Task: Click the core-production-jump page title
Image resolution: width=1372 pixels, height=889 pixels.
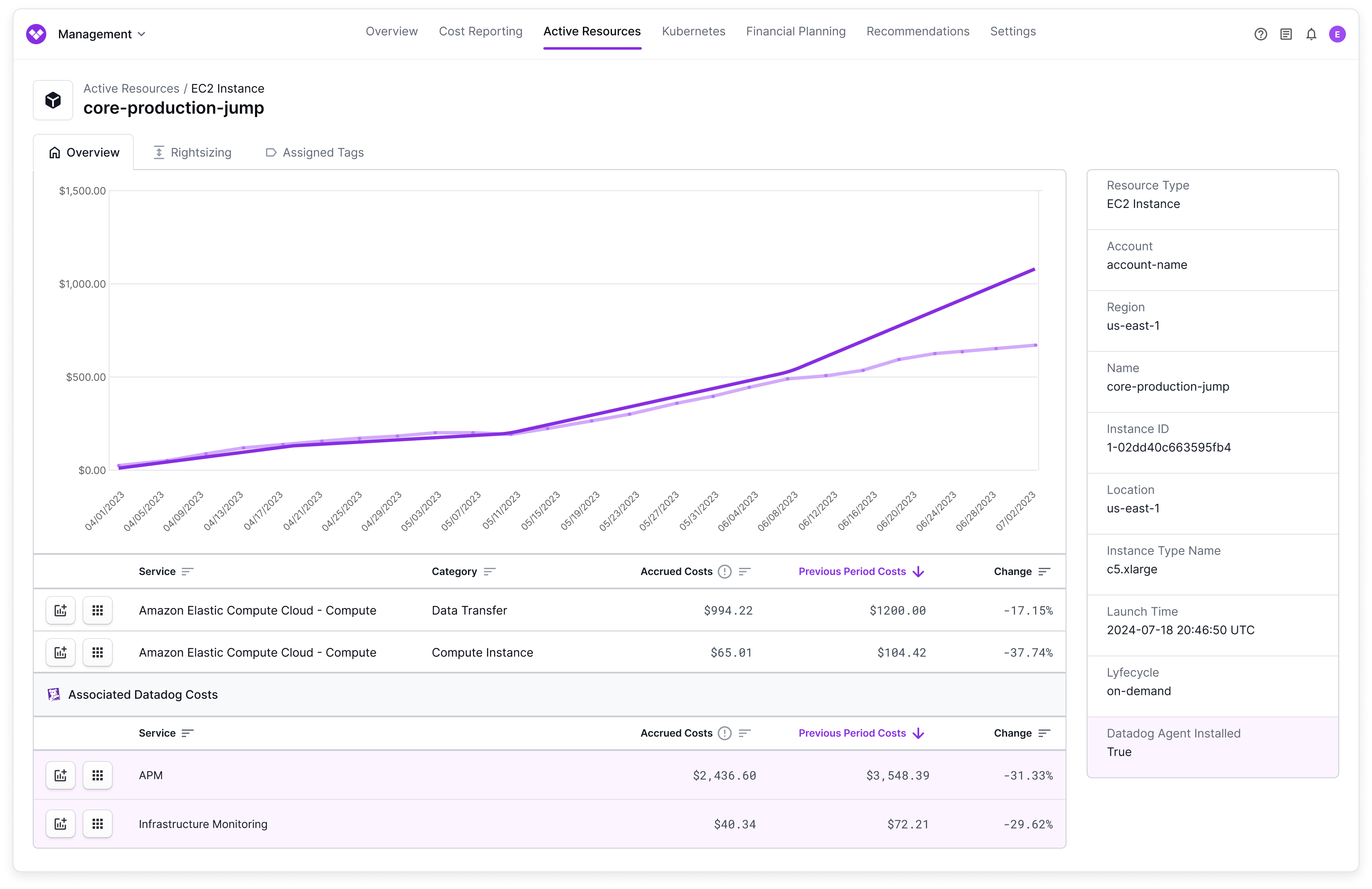Action: (x=173, y=108)
